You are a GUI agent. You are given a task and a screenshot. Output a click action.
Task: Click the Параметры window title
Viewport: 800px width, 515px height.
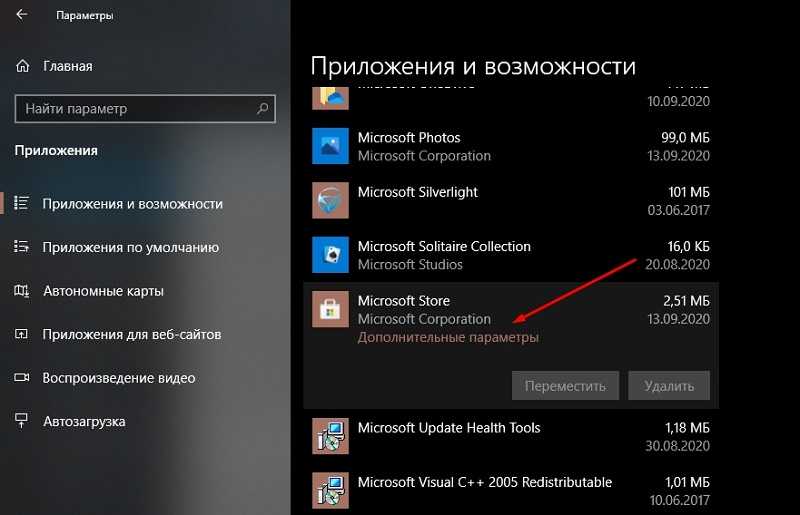84,15
